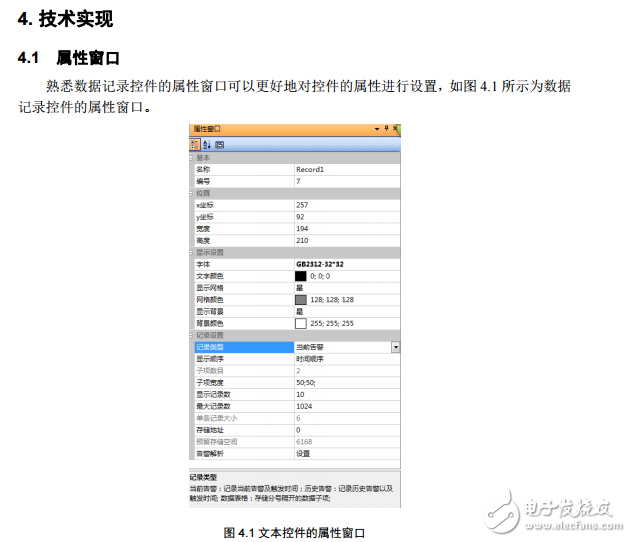Edit the 宽度 value 194
631x542 pixels.
tap(302, 229)
